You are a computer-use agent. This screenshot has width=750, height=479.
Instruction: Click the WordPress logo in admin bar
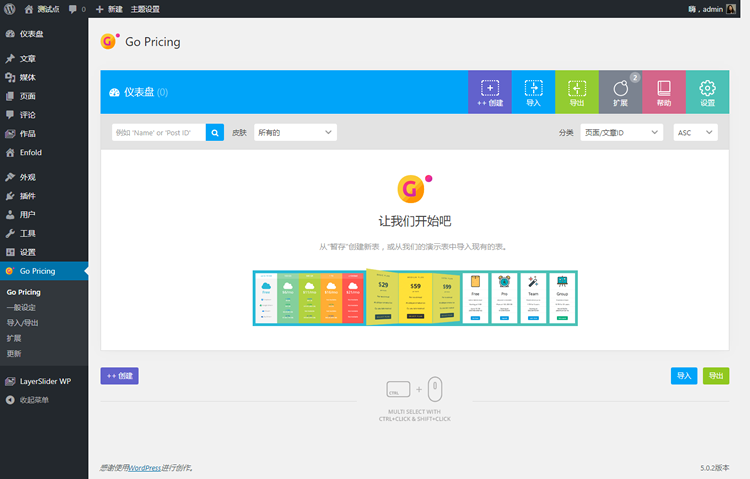[10, 9]
